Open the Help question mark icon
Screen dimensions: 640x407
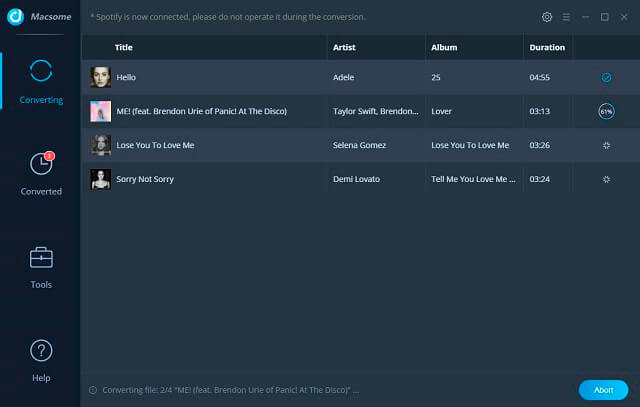coord(41,350)
